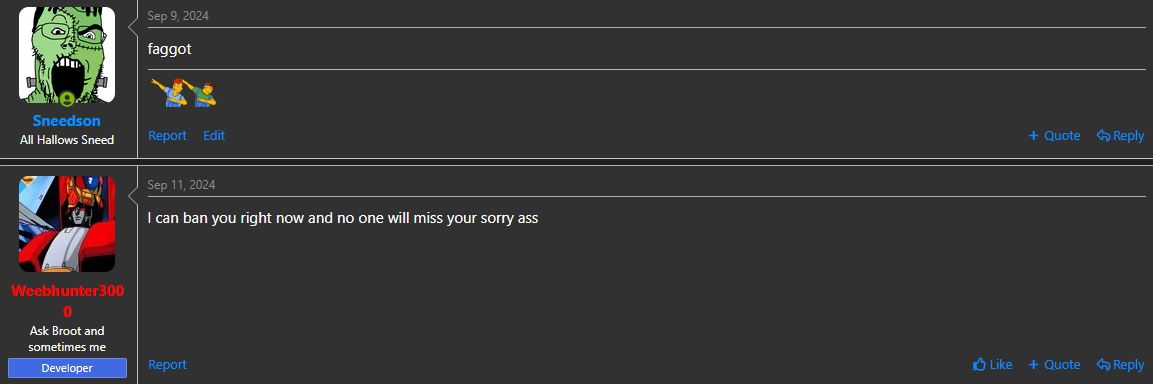This screenshot has width=1153, height=384.
Task: Click the 'All Hallows Sneed' user title
Action: (x=67, y=140)
